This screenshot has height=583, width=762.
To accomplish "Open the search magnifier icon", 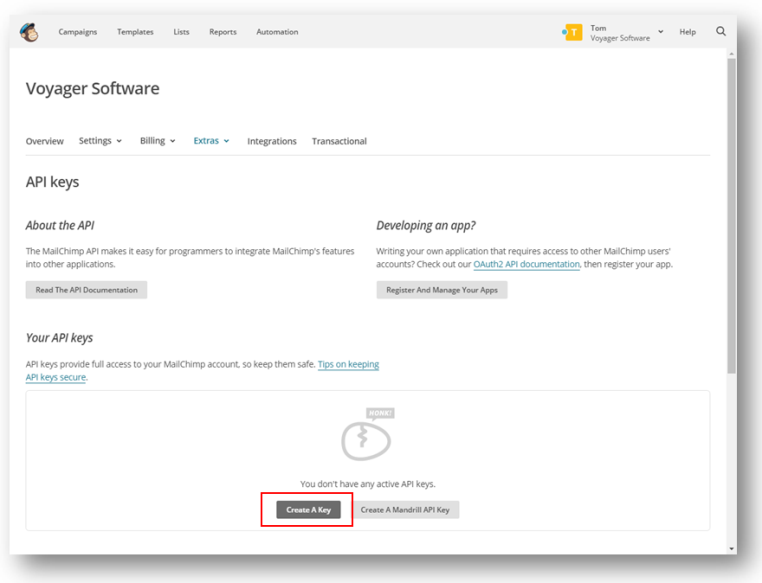I will pos(720,32).
